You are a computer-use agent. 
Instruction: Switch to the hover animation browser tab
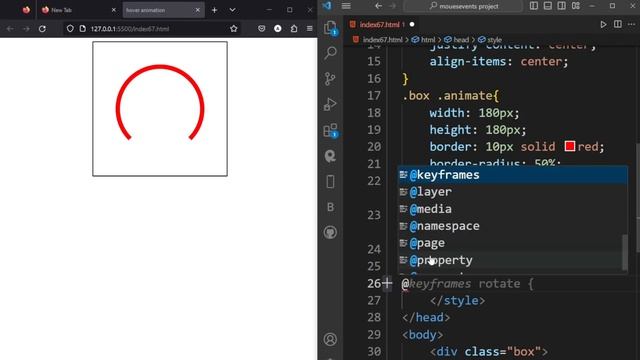(163, 10)
